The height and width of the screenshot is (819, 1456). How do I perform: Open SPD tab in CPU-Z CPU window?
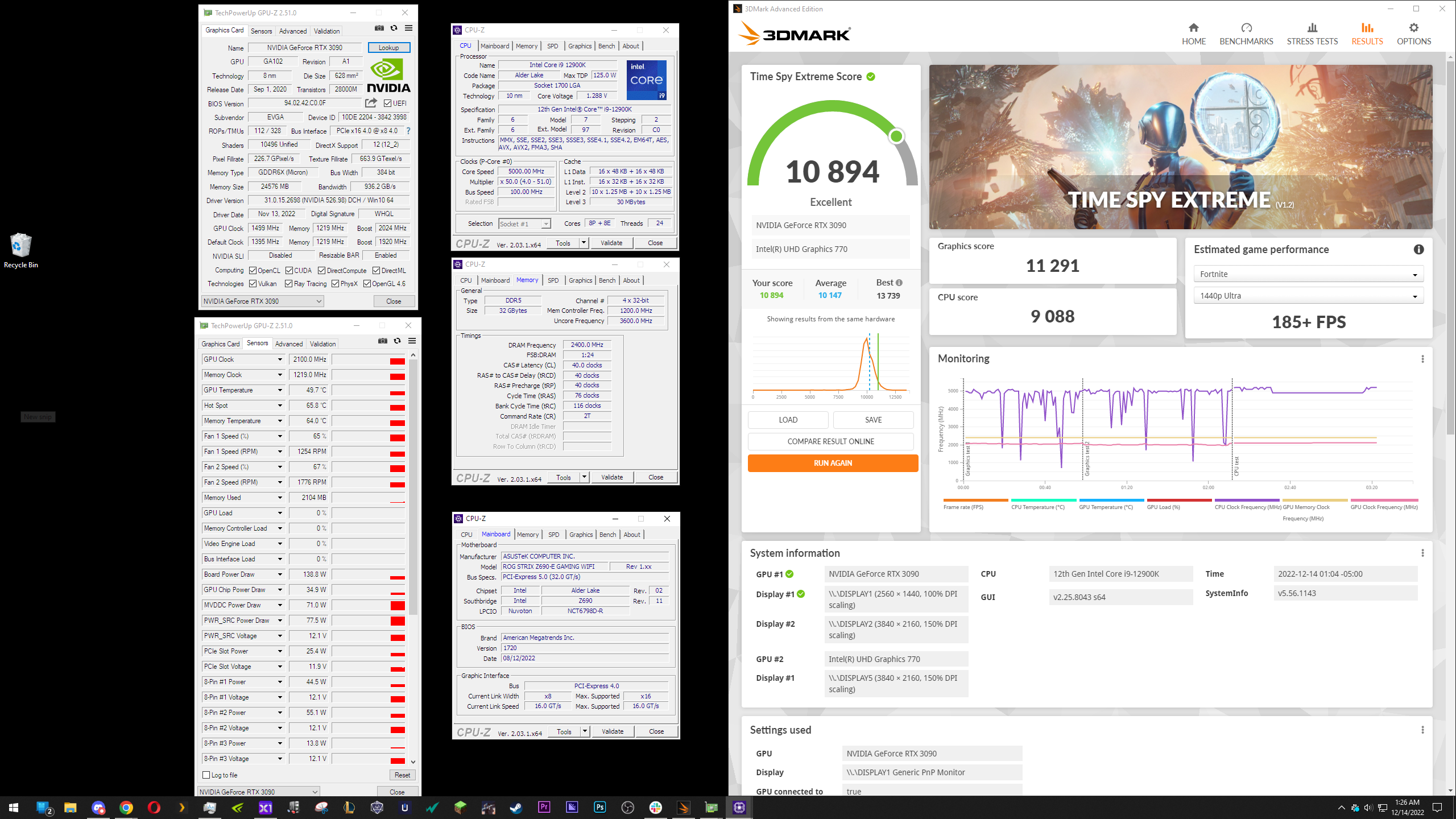click(552, 46)
